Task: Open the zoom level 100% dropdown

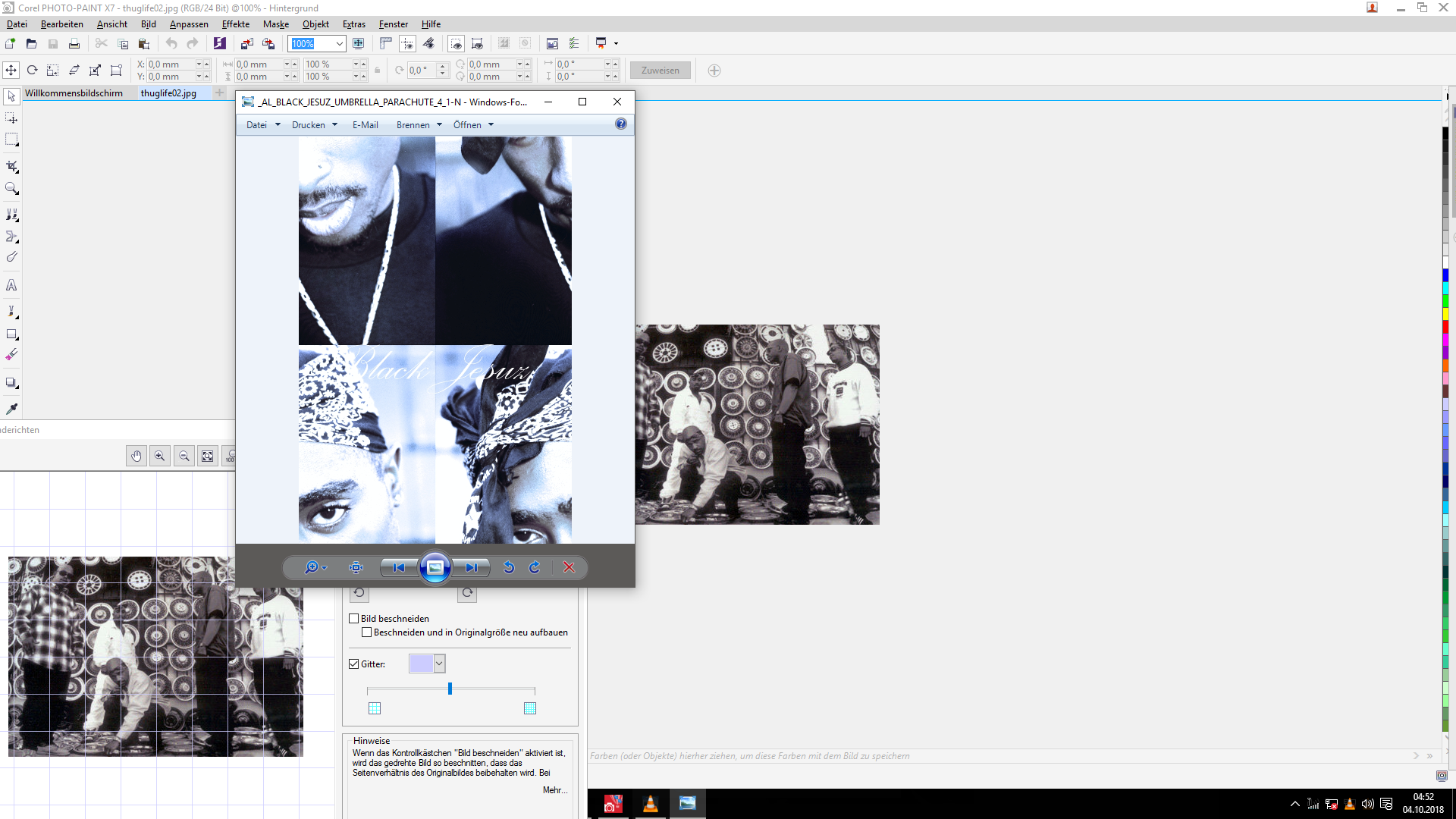Action: pos(339,44)
